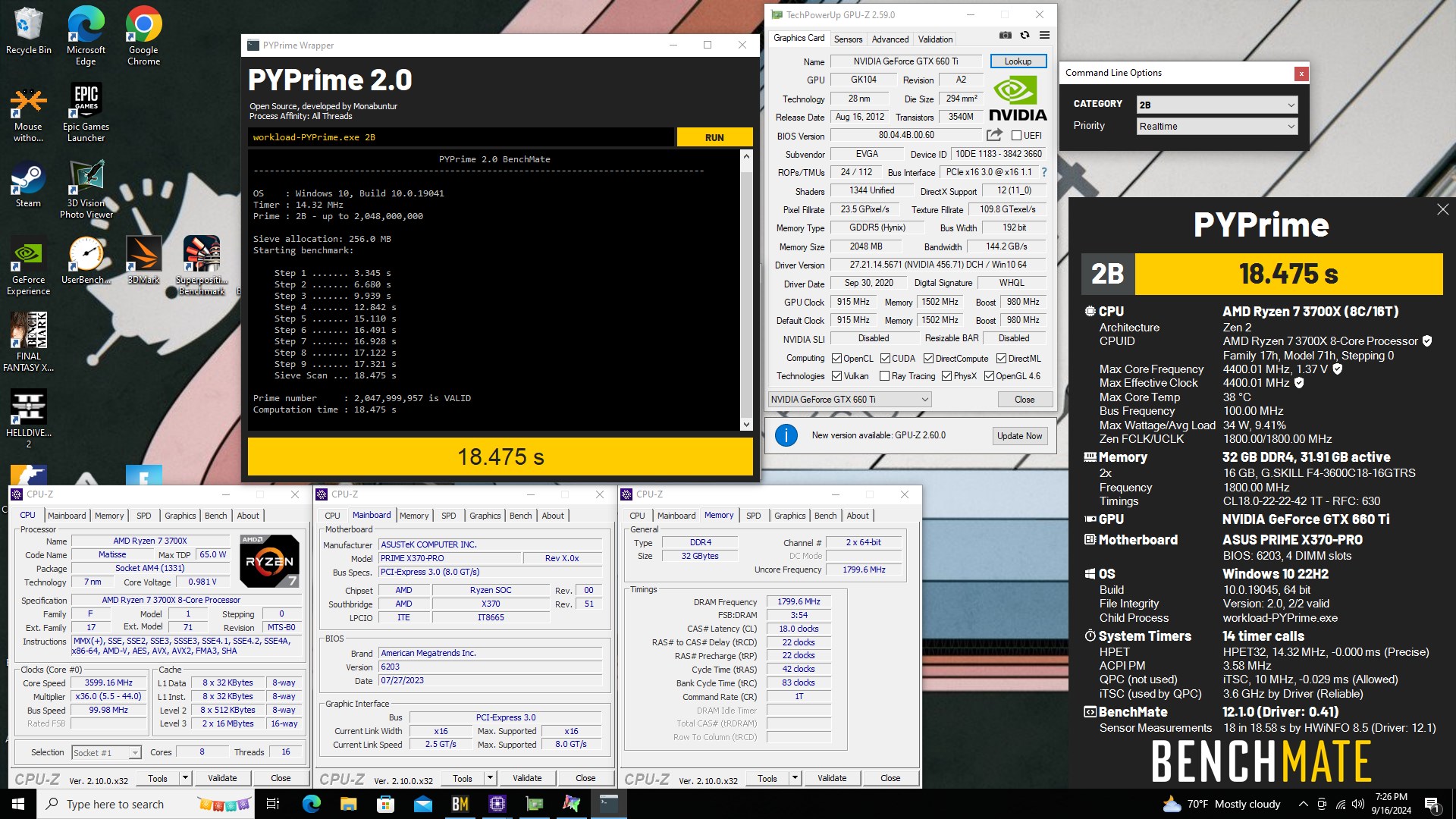Open the 3DMark desktop icon

click(x=143, y=260)
